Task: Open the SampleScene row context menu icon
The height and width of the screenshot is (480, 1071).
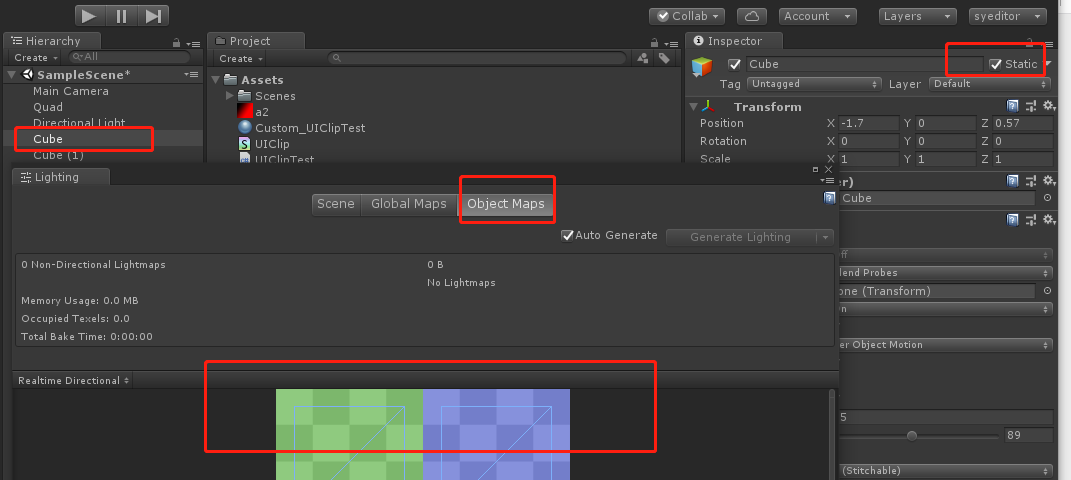Action: click(x=191, y=74)
